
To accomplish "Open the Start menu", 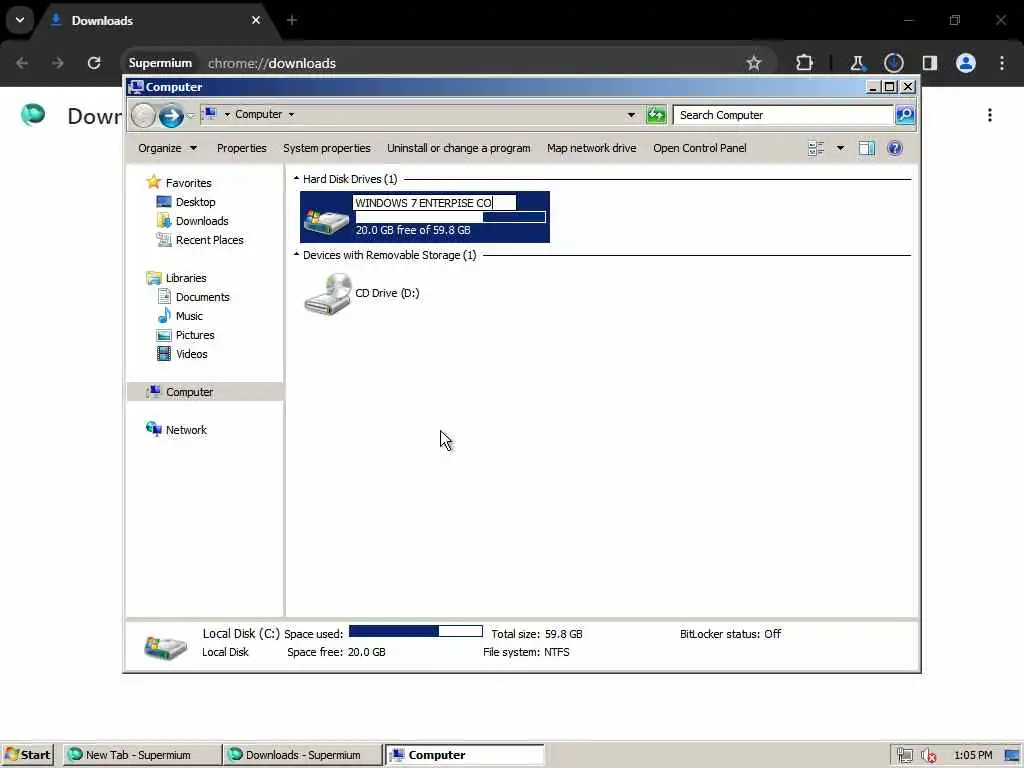I will coord(27,755).
